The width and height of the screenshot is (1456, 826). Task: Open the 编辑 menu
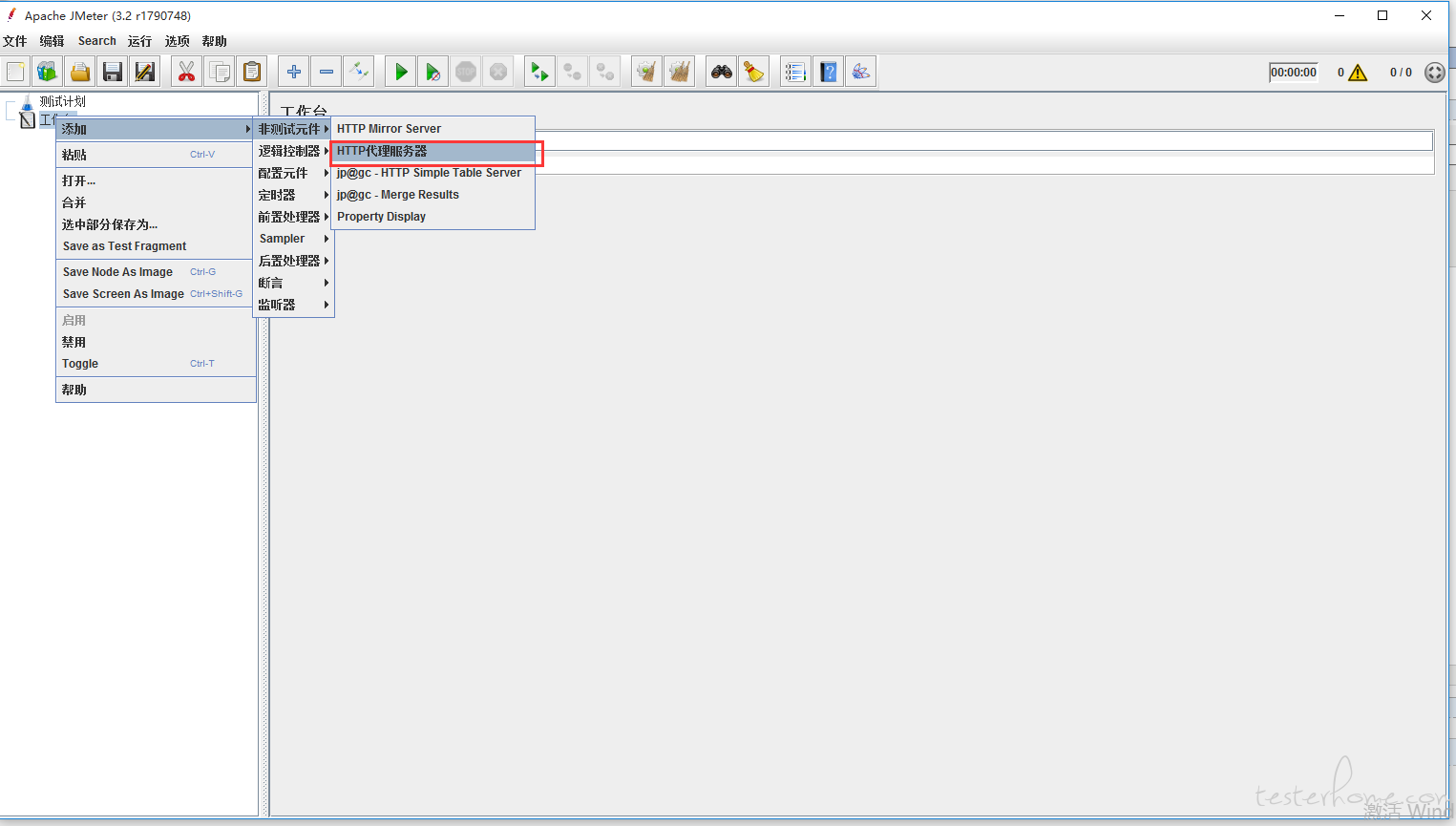click(x=53, y=41)
